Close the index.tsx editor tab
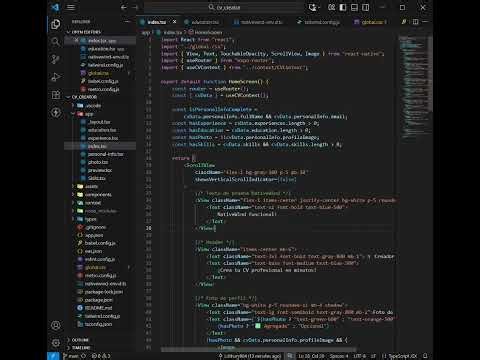Screen dimensions: 480x360 pos(174,22)
